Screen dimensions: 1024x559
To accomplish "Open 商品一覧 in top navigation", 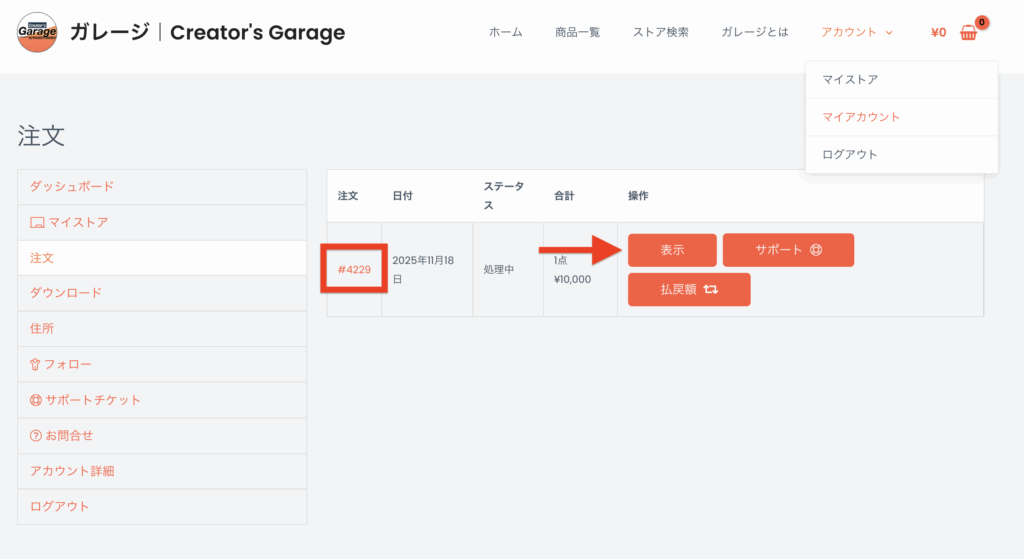I will pos(577,32).
